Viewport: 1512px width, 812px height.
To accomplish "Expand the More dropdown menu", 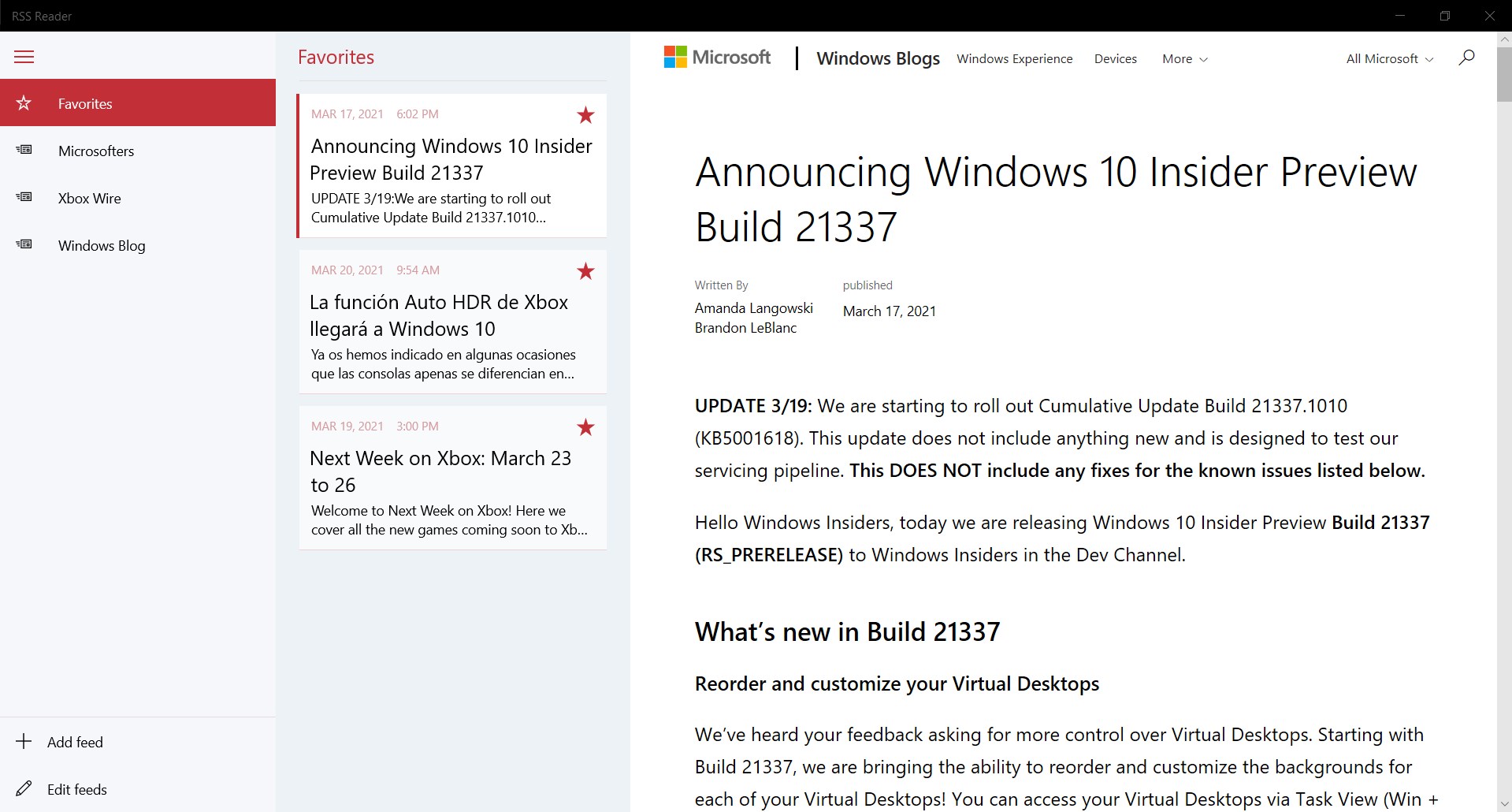I will click(x=1184, y=59).
